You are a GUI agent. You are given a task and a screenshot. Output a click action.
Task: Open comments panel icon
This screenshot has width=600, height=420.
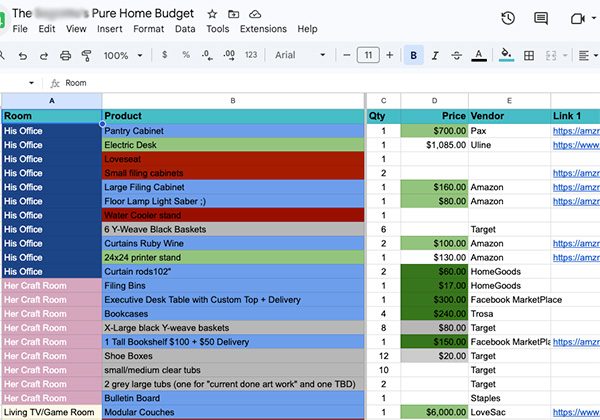click(541, 18)
